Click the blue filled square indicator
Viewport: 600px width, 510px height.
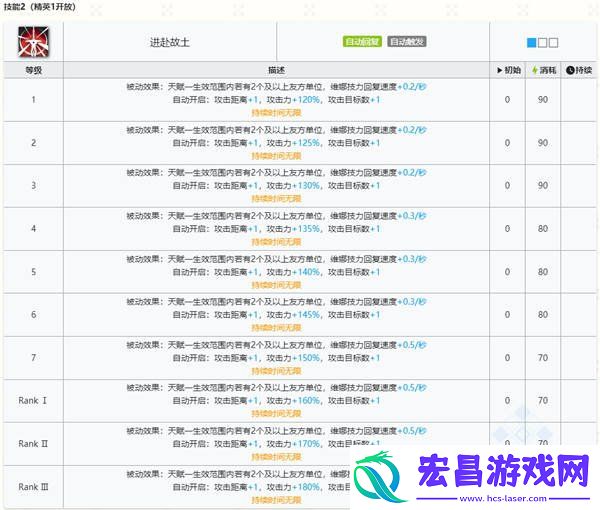coord(532,42)
